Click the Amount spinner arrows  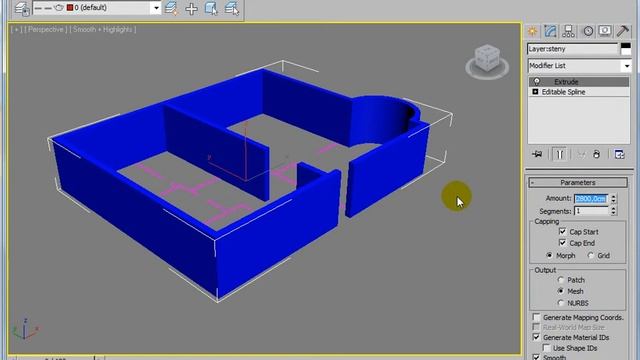point(613,198)
